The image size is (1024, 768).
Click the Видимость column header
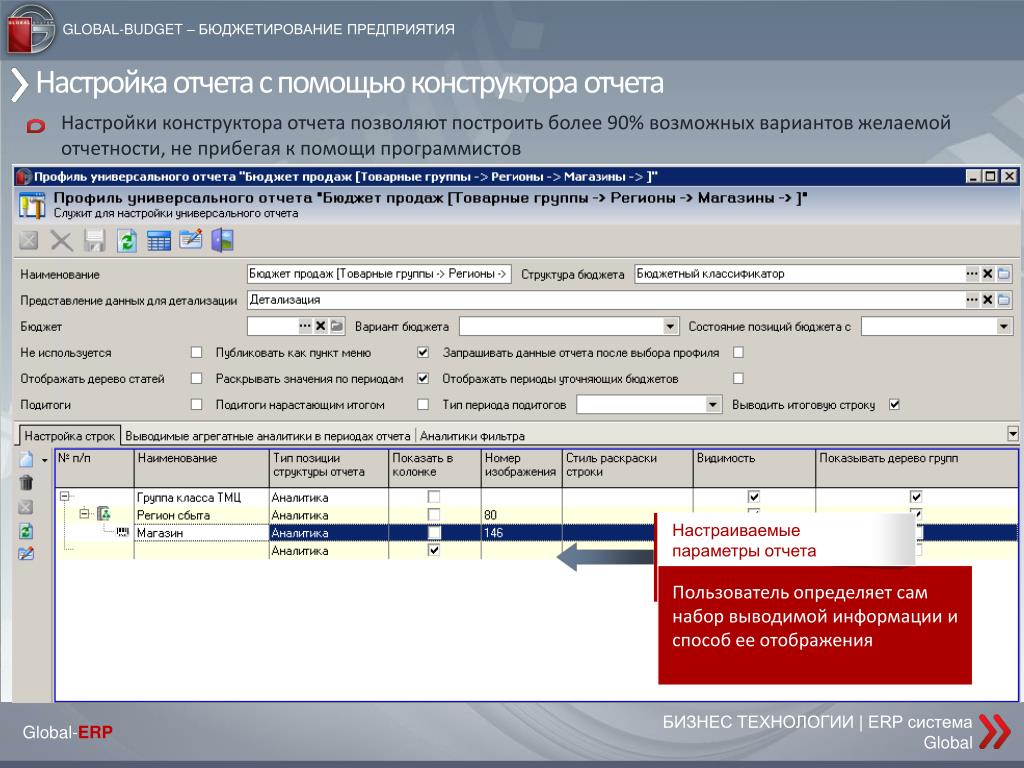754,468
